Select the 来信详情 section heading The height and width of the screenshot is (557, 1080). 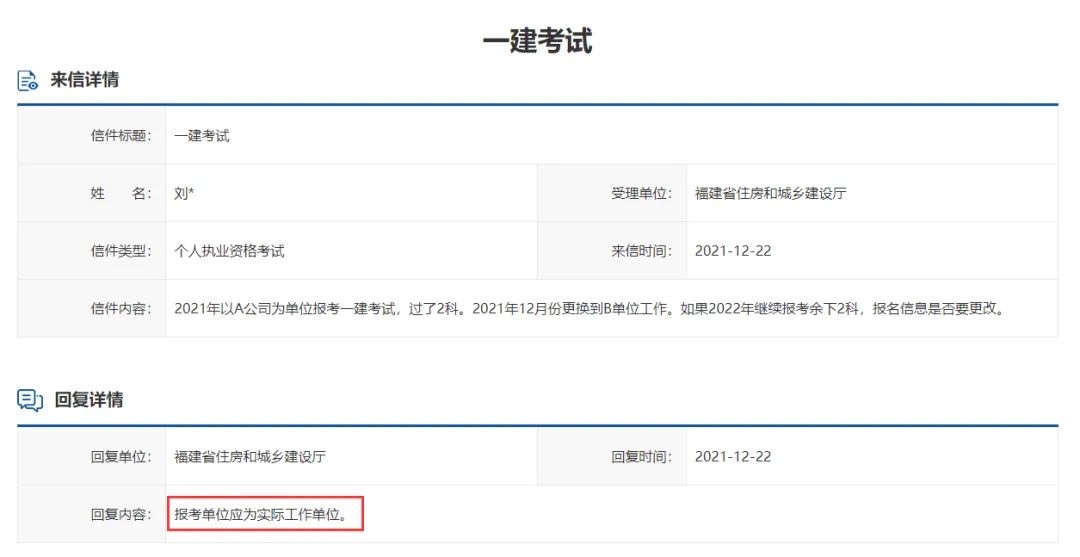tap(85, 80)
